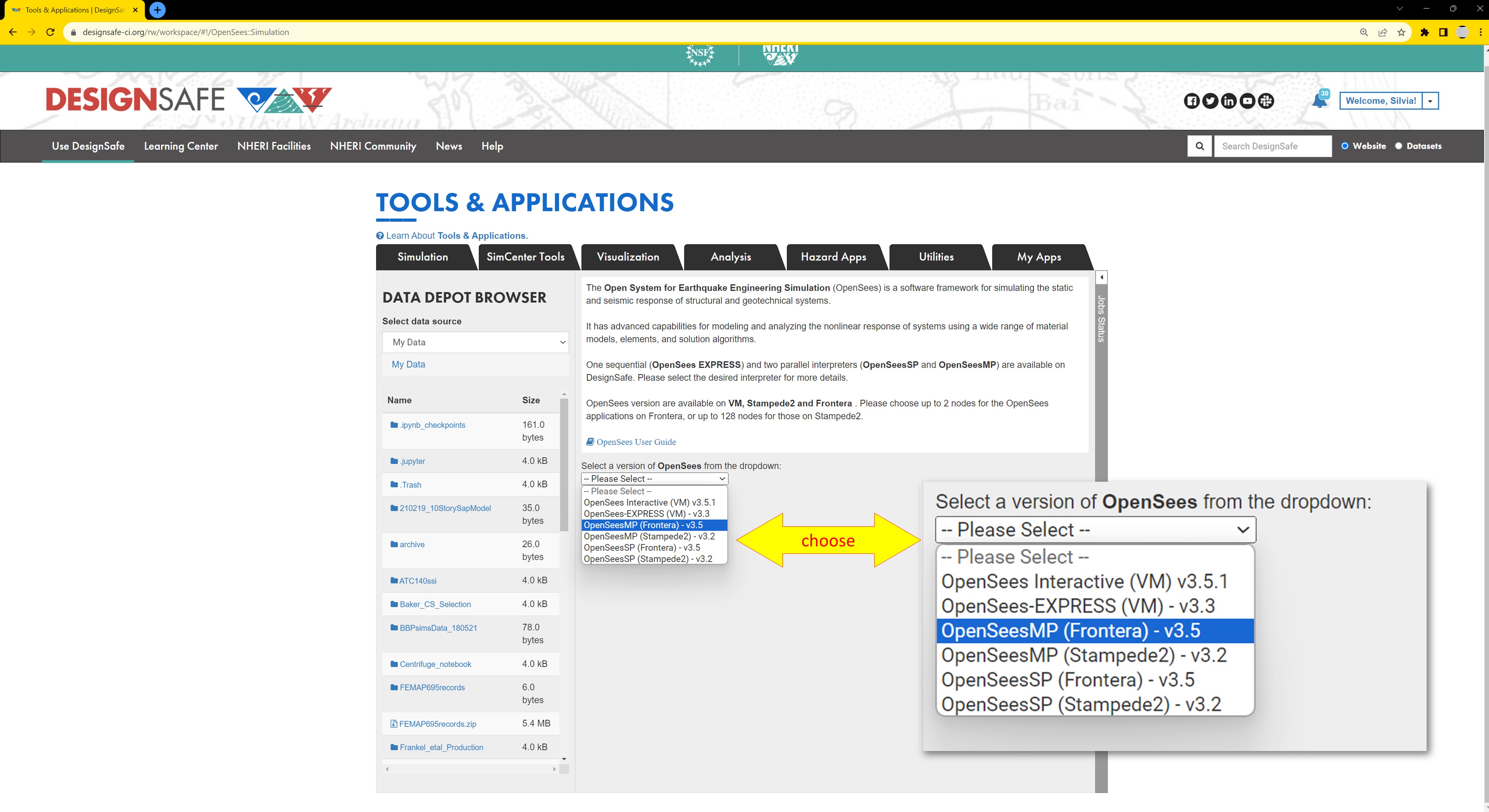
Task: Click the Slack social icon
Action: (x=1266, y=101)
